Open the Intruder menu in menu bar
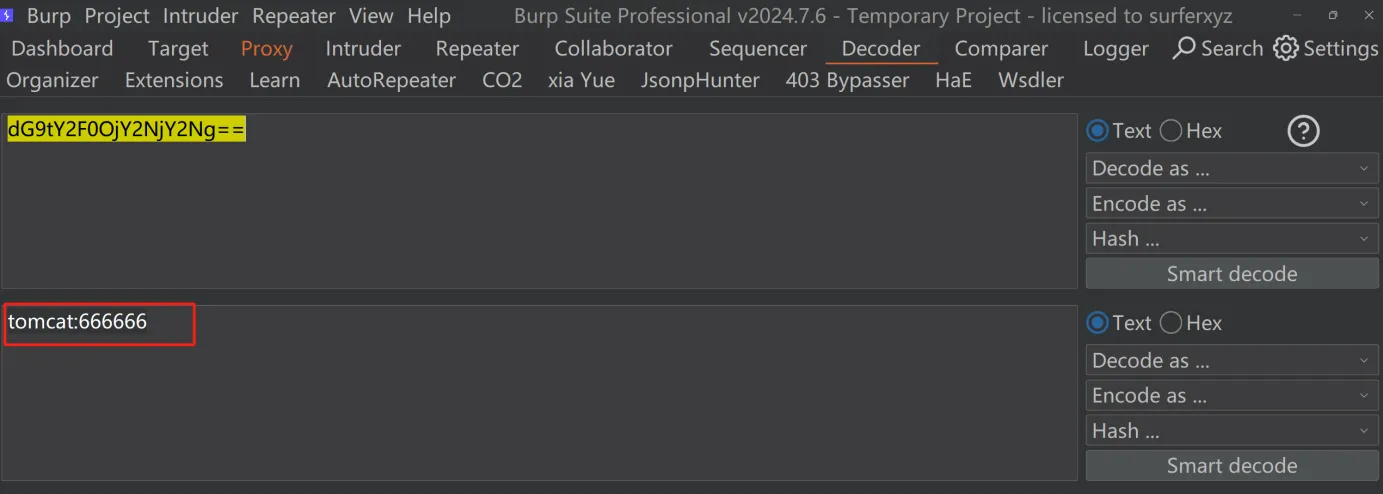1383x494 pixels. tap(201, 16)
